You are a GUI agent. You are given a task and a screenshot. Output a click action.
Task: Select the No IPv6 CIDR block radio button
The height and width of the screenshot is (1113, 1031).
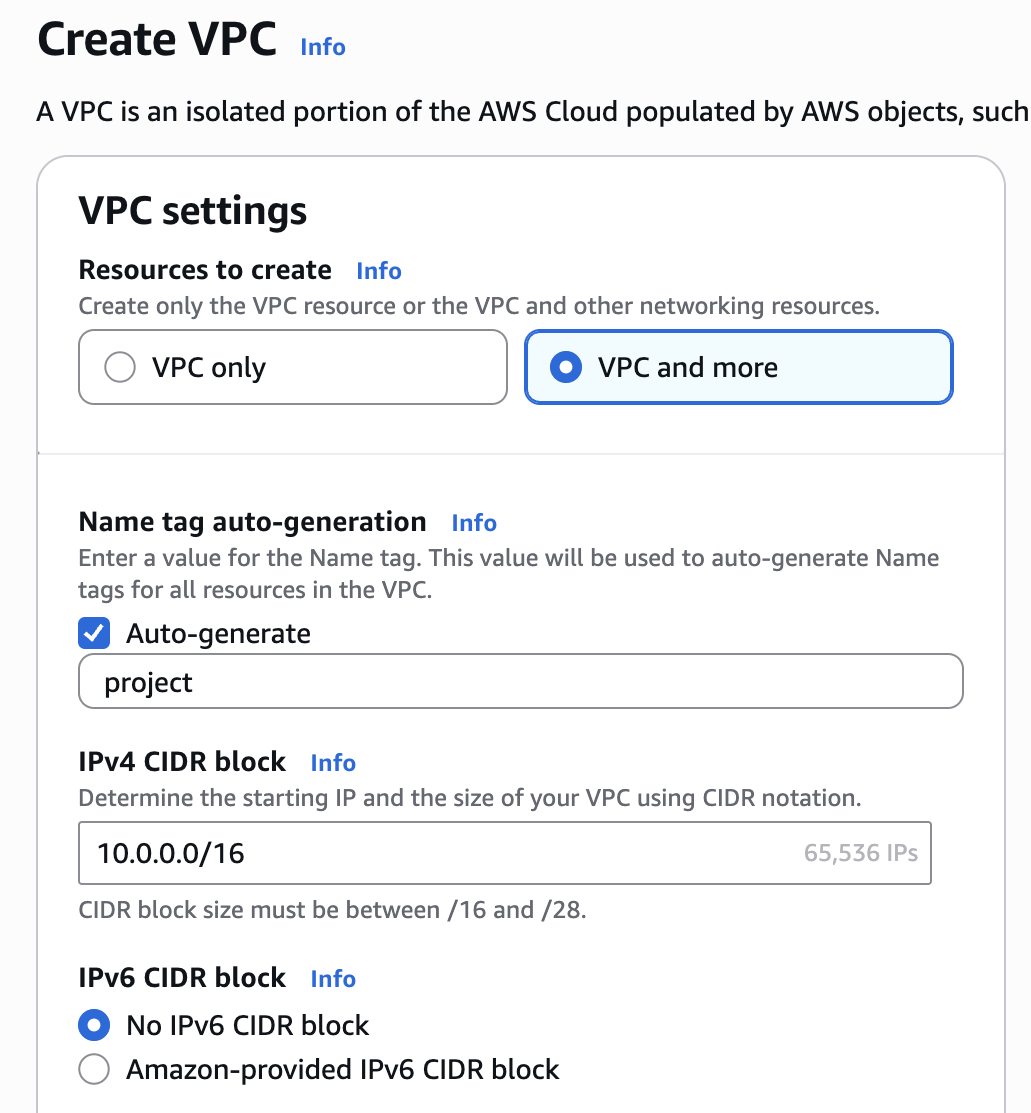pyautogui.click(x=94, y=1025)
